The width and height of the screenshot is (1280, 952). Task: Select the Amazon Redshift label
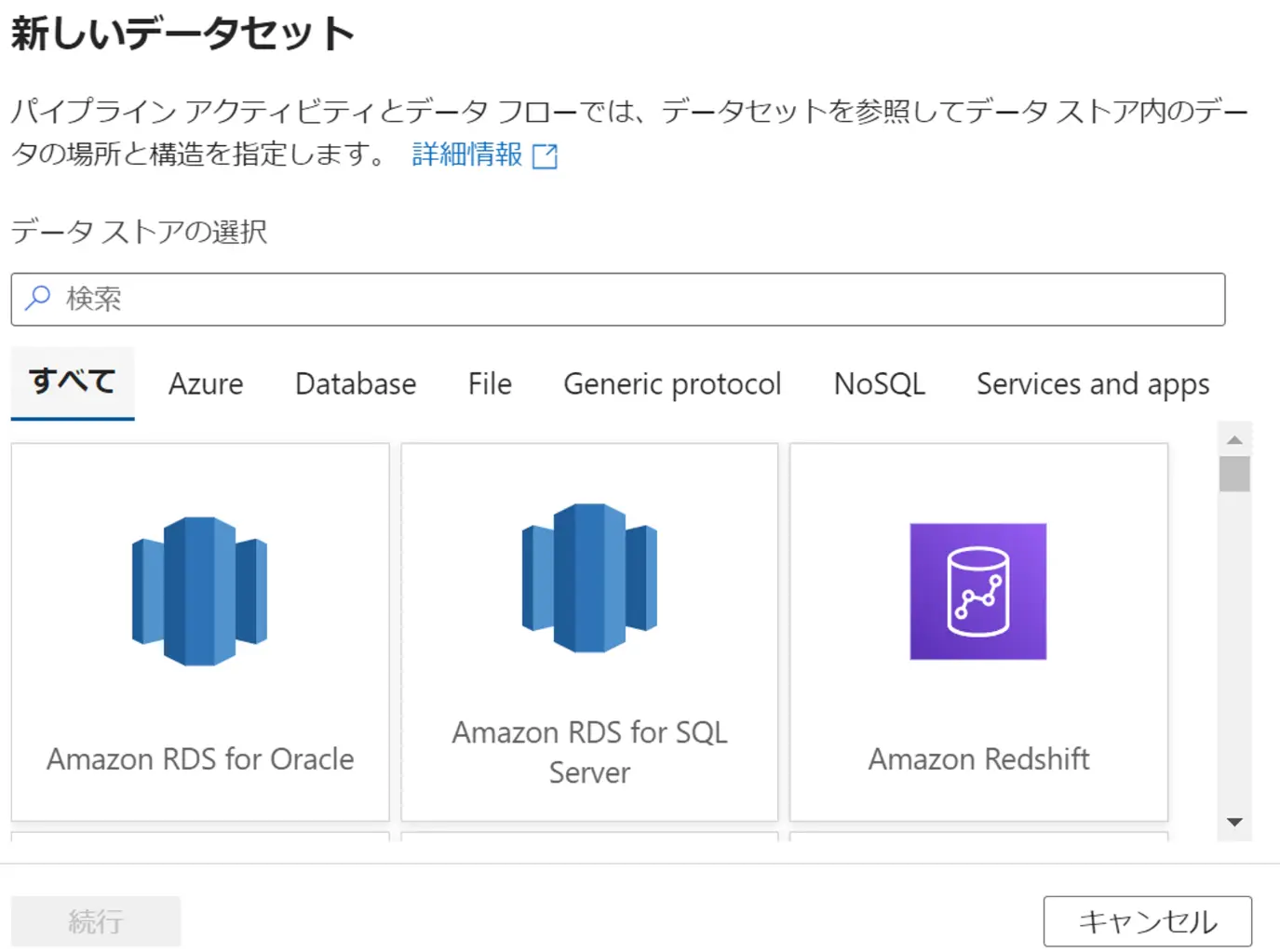pyautogui.click(x=978, y=758)
